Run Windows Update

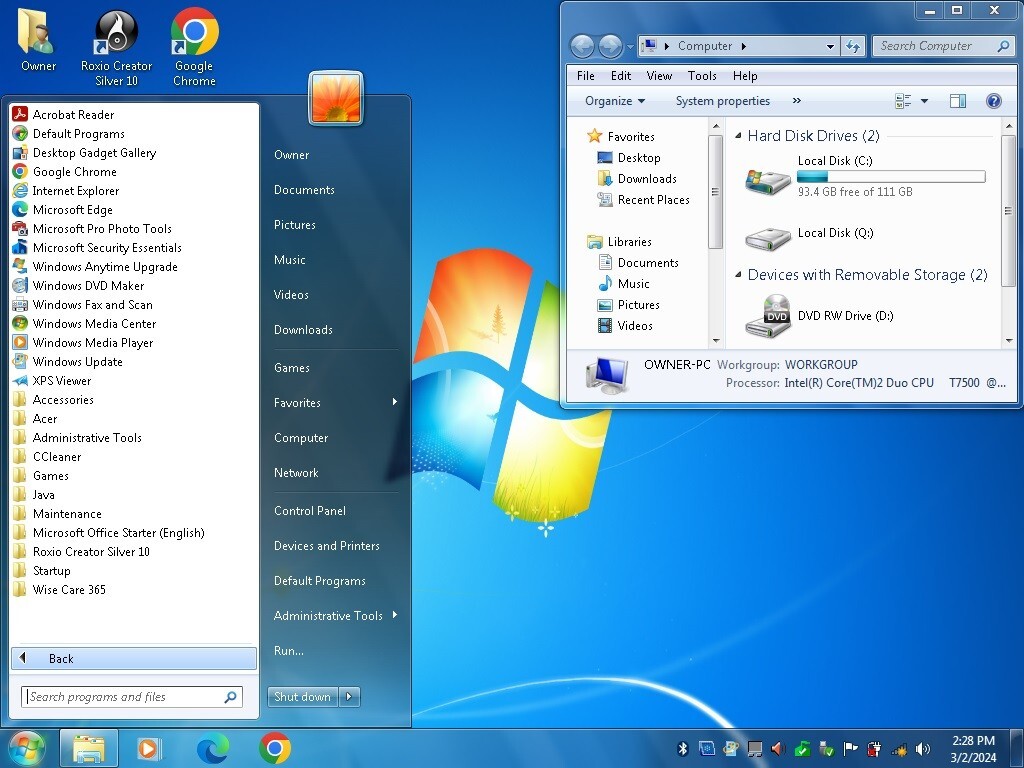coord(68,361)
